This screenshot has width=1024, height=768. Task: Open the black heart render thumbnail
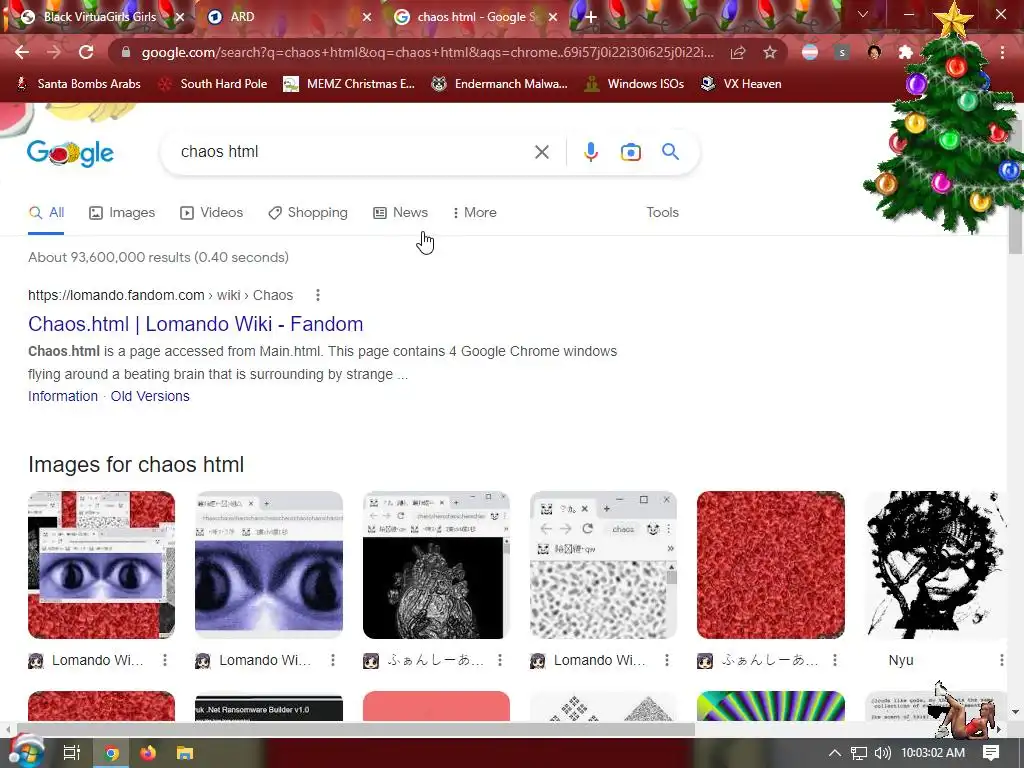pos(436,565)
